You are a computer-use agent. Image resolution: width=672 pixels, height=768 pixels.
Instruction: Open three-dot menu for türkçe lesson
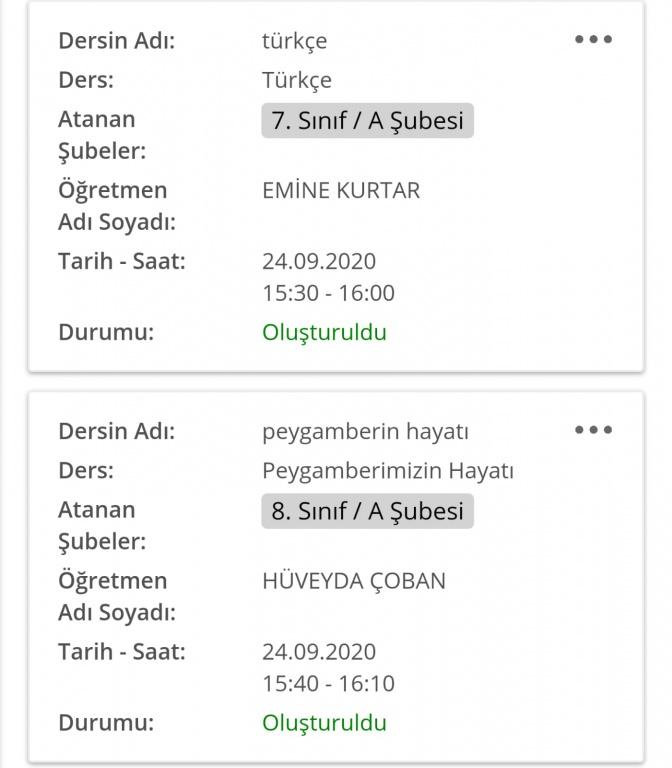[x=593, y=40]
